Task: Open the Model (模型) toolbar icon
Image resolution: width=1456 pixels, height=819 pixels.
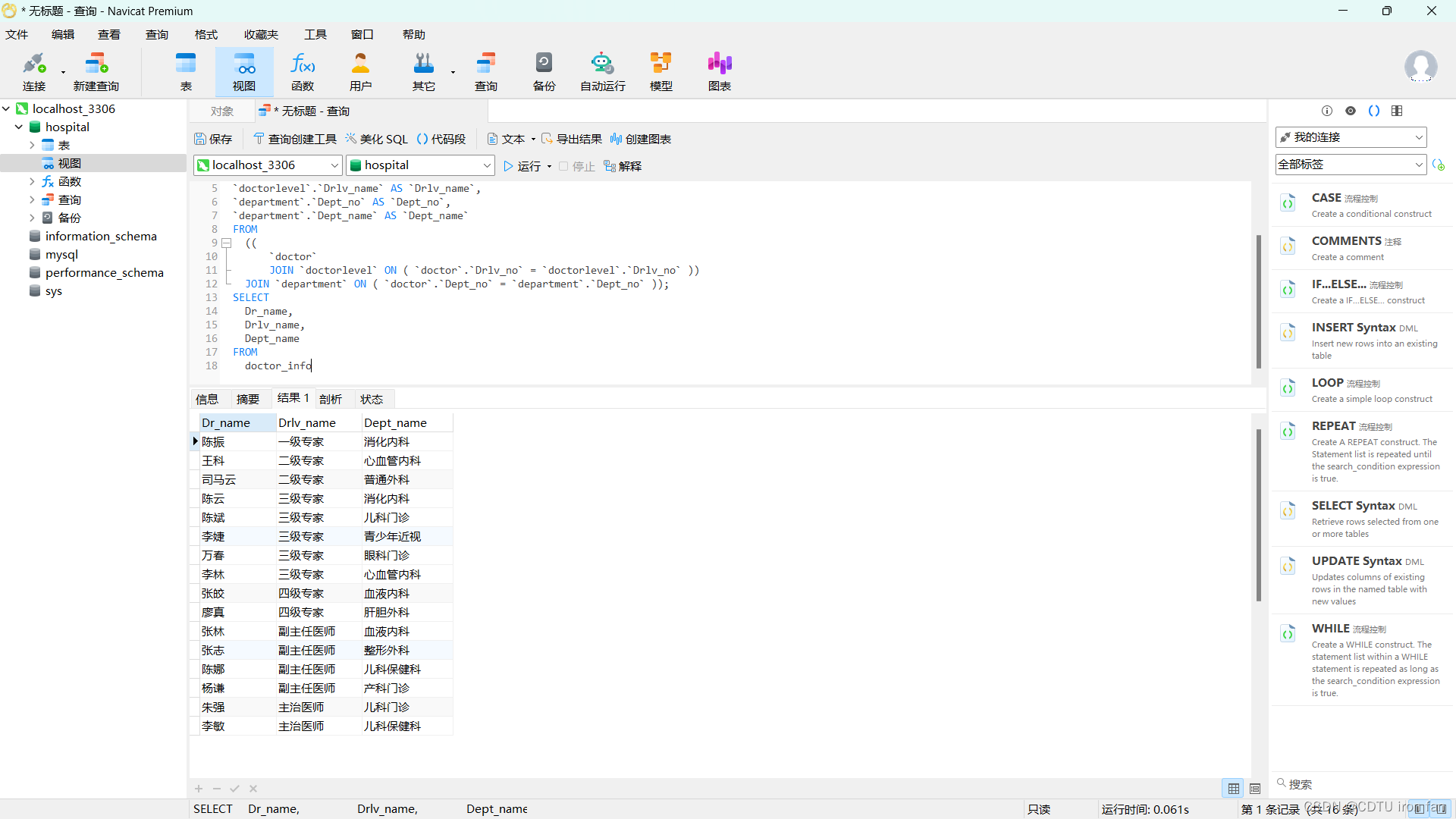Action: (661, 72)
